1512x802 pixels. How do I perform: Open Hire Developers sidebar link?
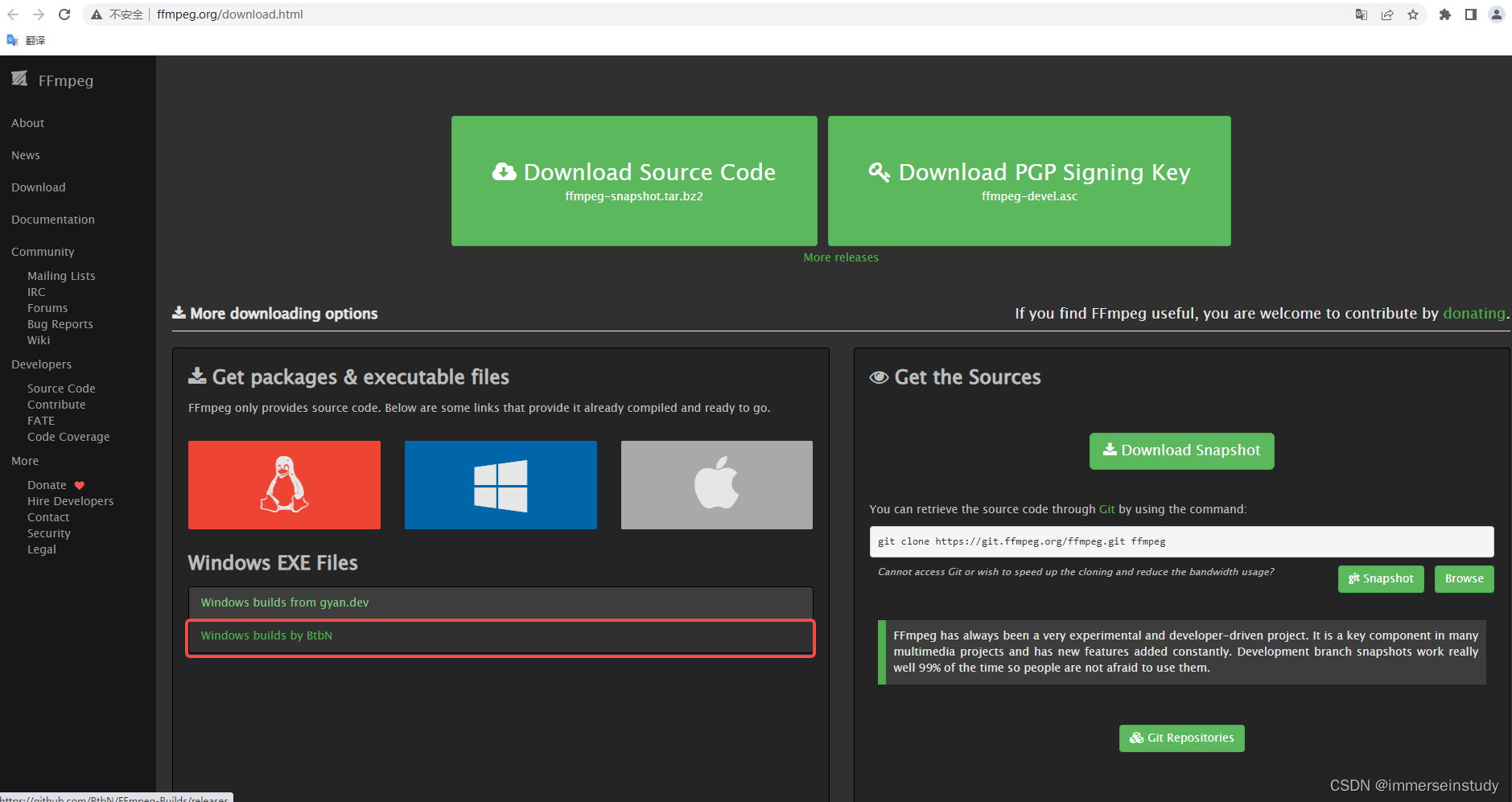[x=71, y=501]
